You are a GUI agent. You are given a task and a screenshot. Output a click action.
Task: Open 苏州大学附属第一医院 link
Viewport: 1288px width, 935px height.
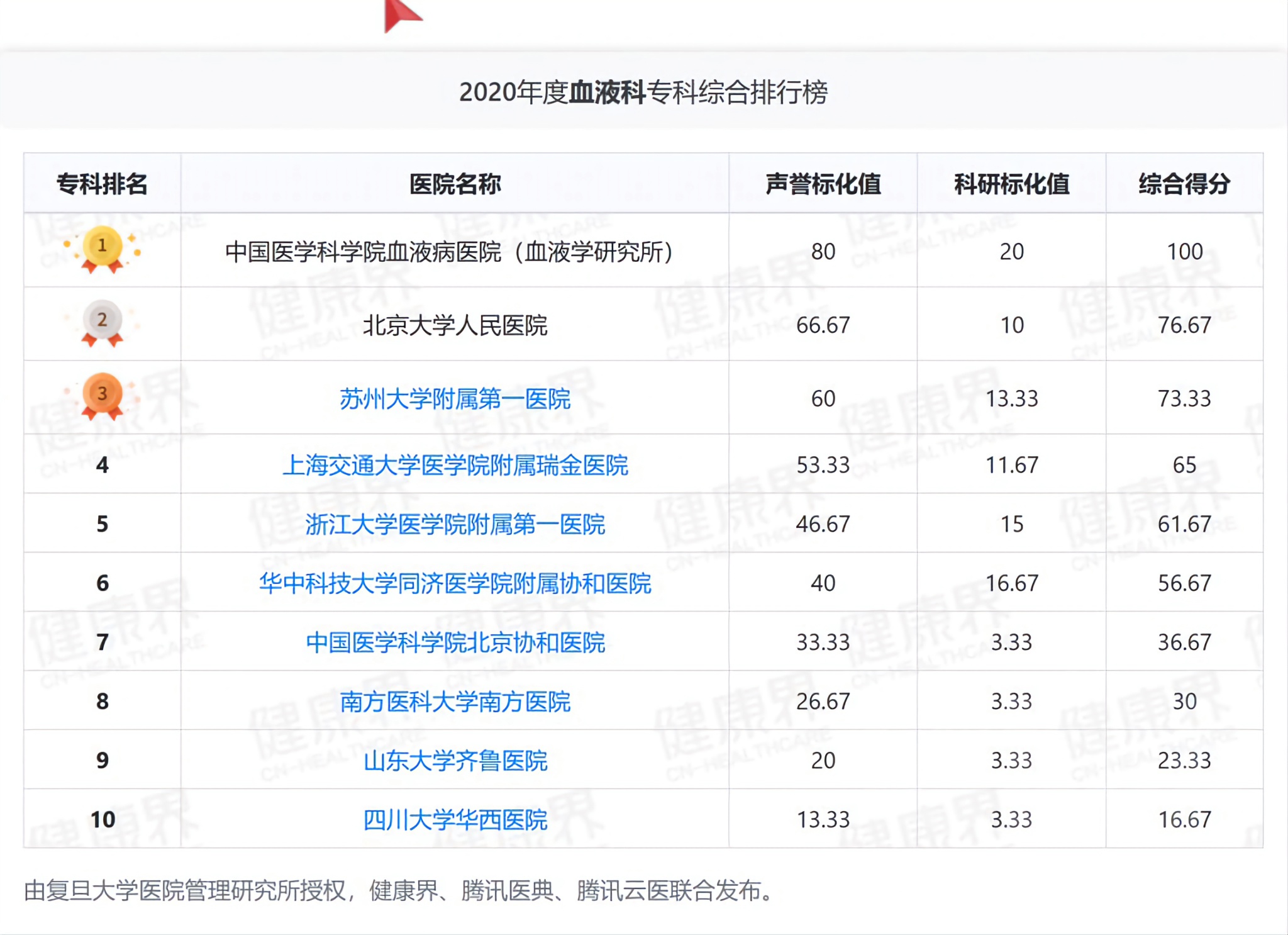tap(455, 399)
